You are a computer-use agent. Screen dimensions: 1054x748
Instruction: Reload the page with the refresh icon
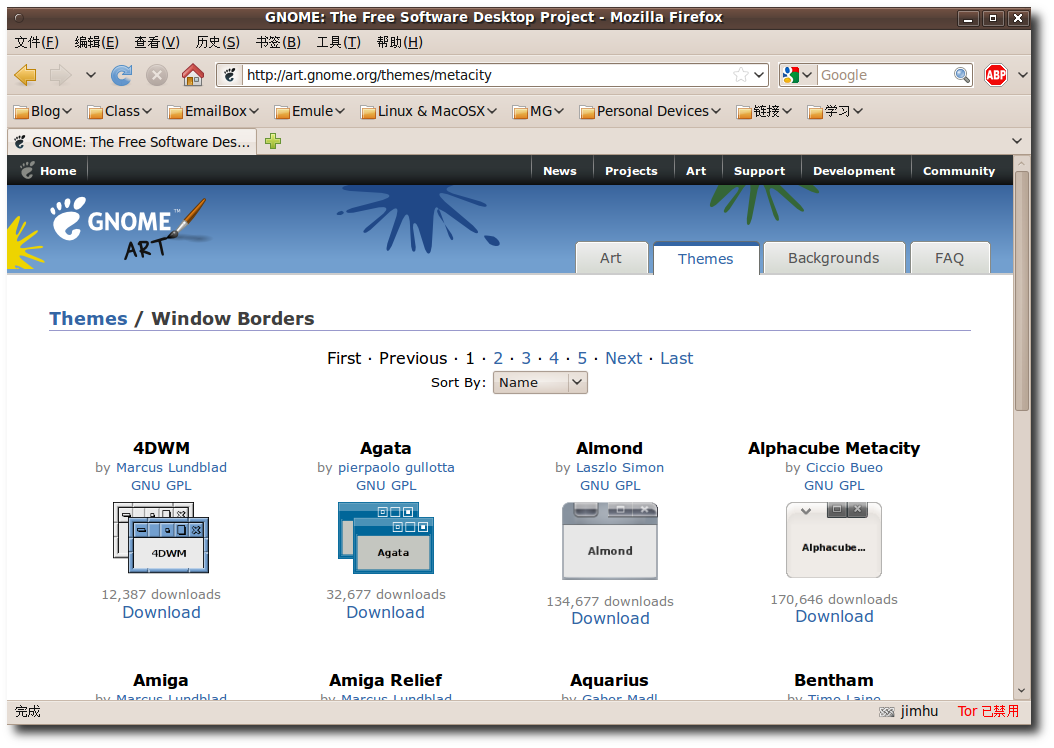coord(121,75)
